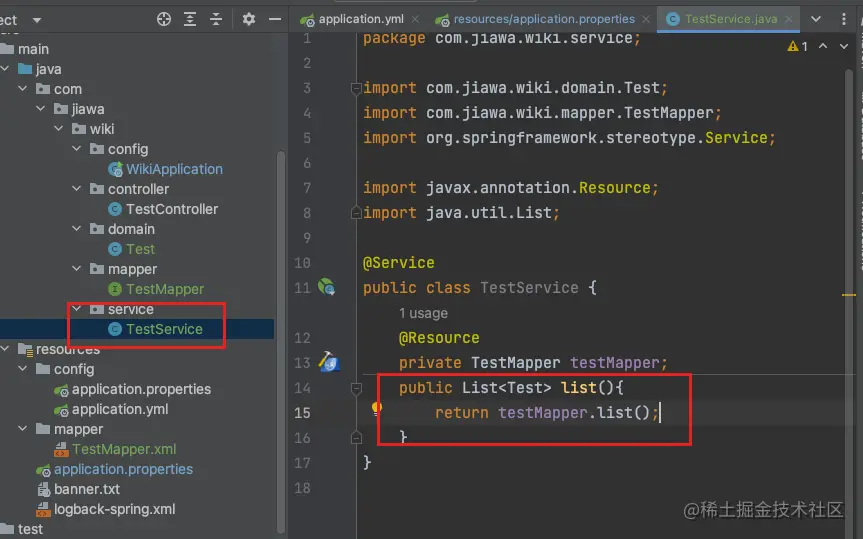Go to previous highlighted problem arrow
This screenshot has height=539, width=863.
[823, 46]
